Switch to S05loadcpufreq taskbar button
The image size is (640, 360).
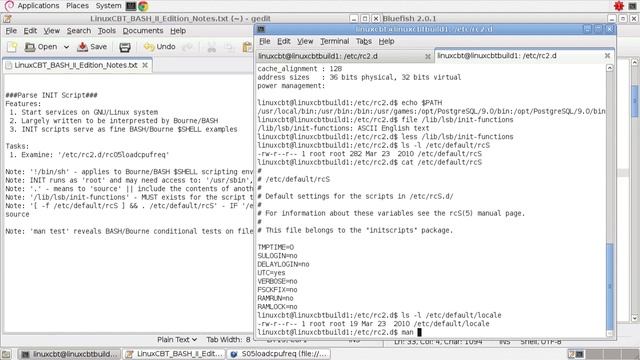(x=278, y=354)
